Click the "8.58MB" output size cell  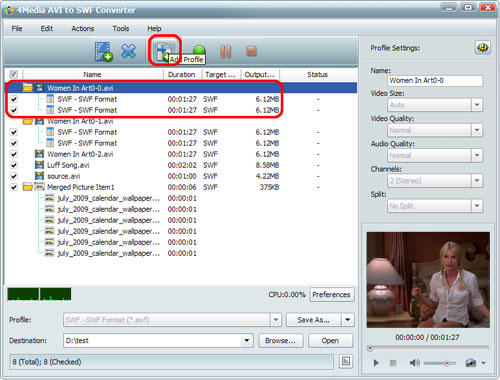pyautogui.click(x=267, y=165)
